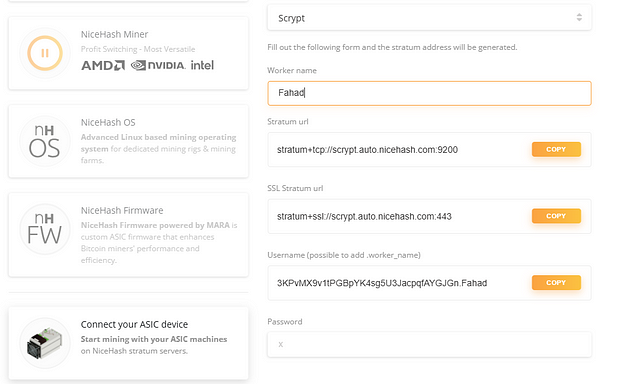
Task: Open the NiceHash OS card title
Action: click(108, 123)
